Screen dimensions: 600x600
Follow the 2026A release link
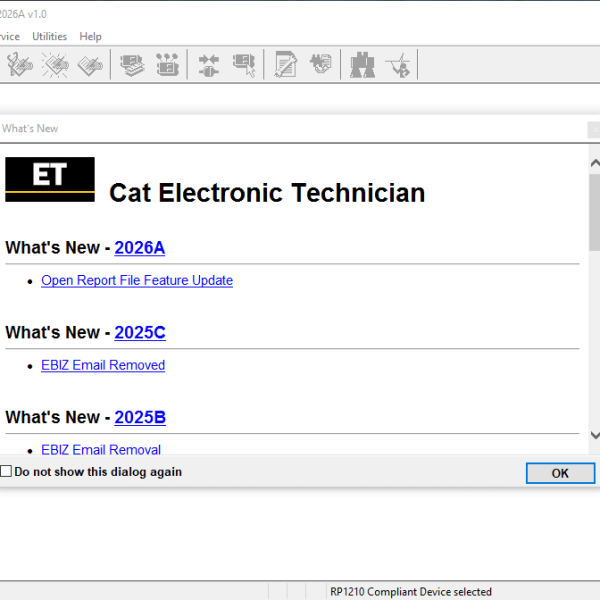140,248
